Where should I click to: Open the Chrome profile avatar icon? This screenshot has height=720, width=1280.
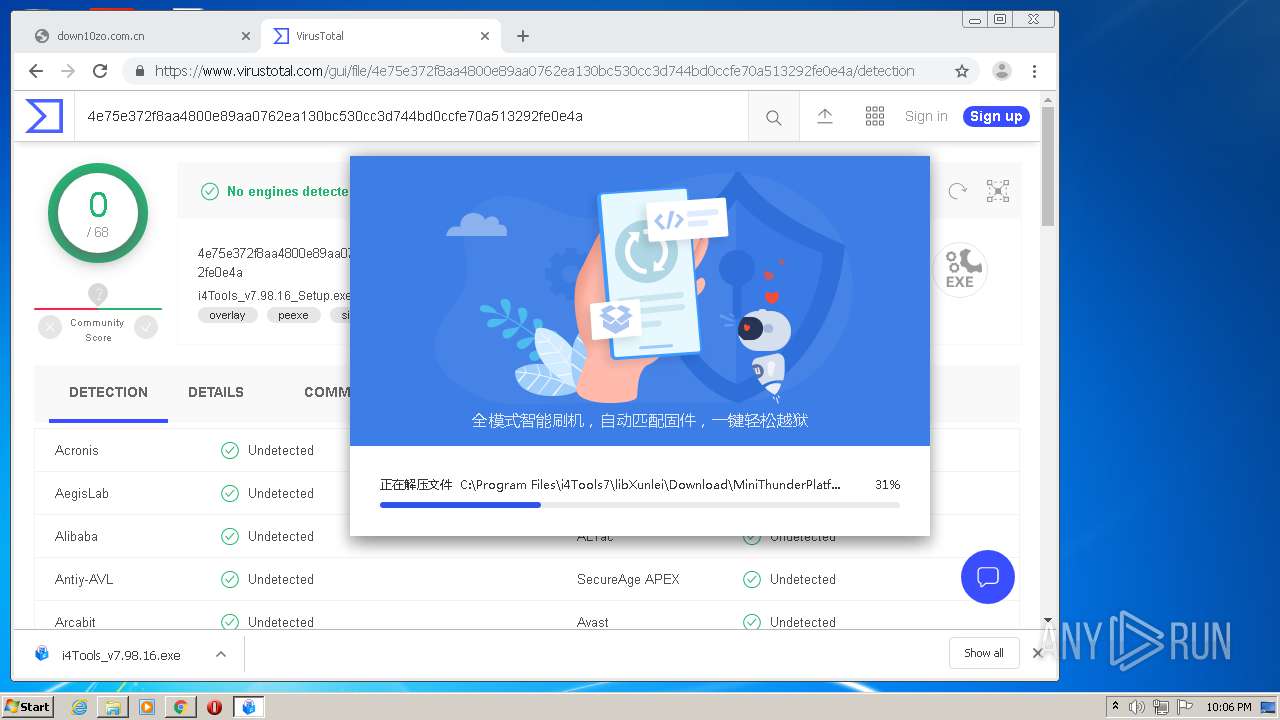pos(1001,71)
